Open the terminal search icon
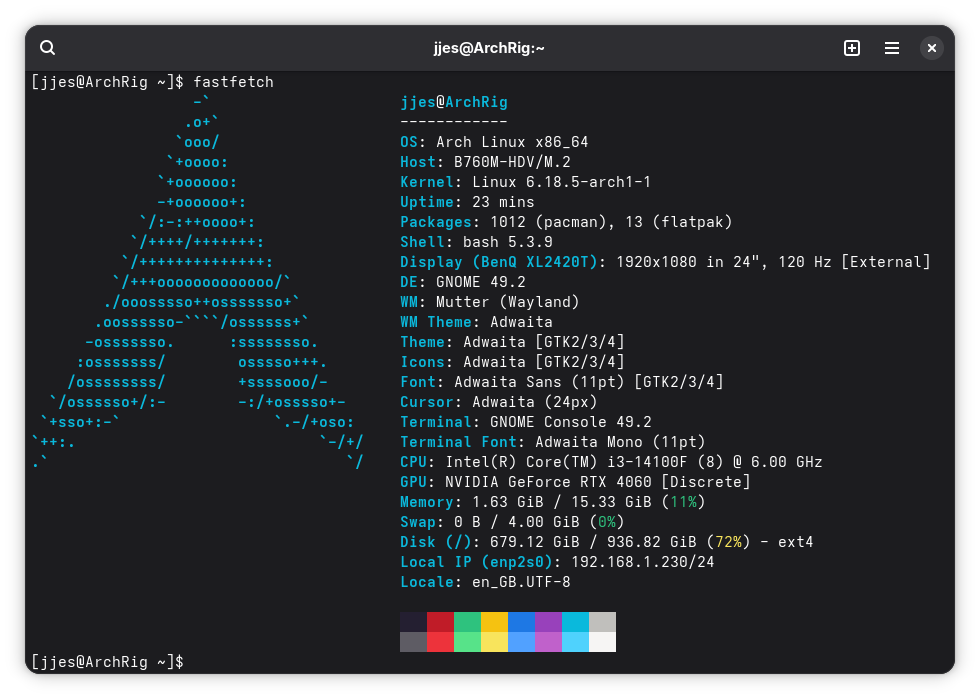 48,48
